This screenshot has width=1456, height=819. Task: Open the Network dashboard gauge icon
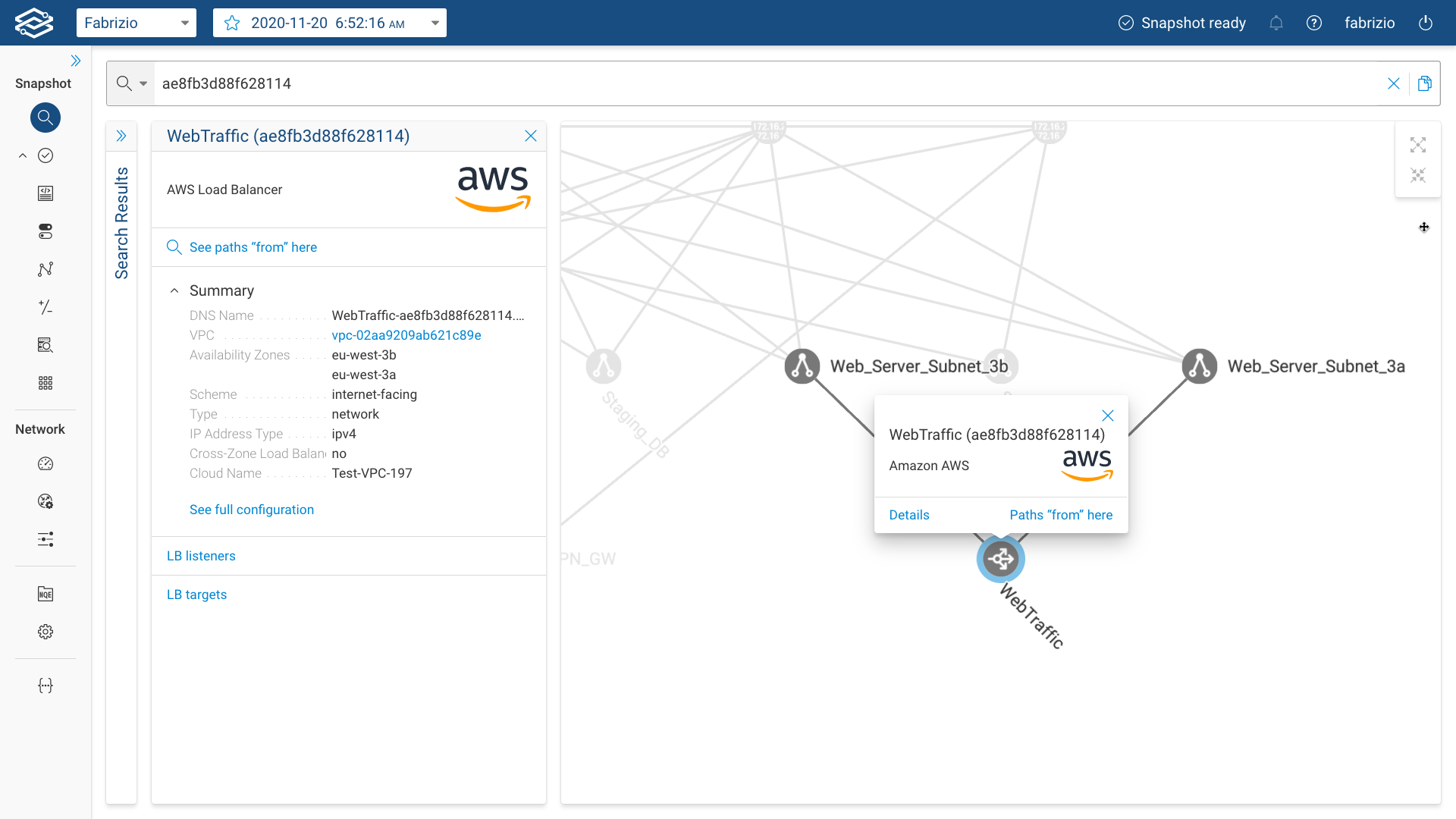[x=45, y=464]
